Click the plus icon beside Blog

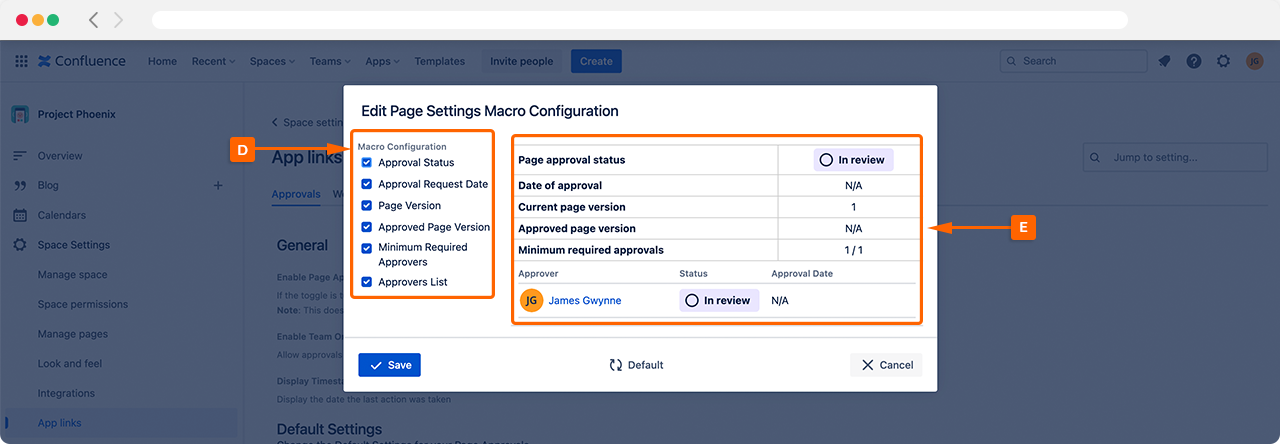click(x=218, y=185)
